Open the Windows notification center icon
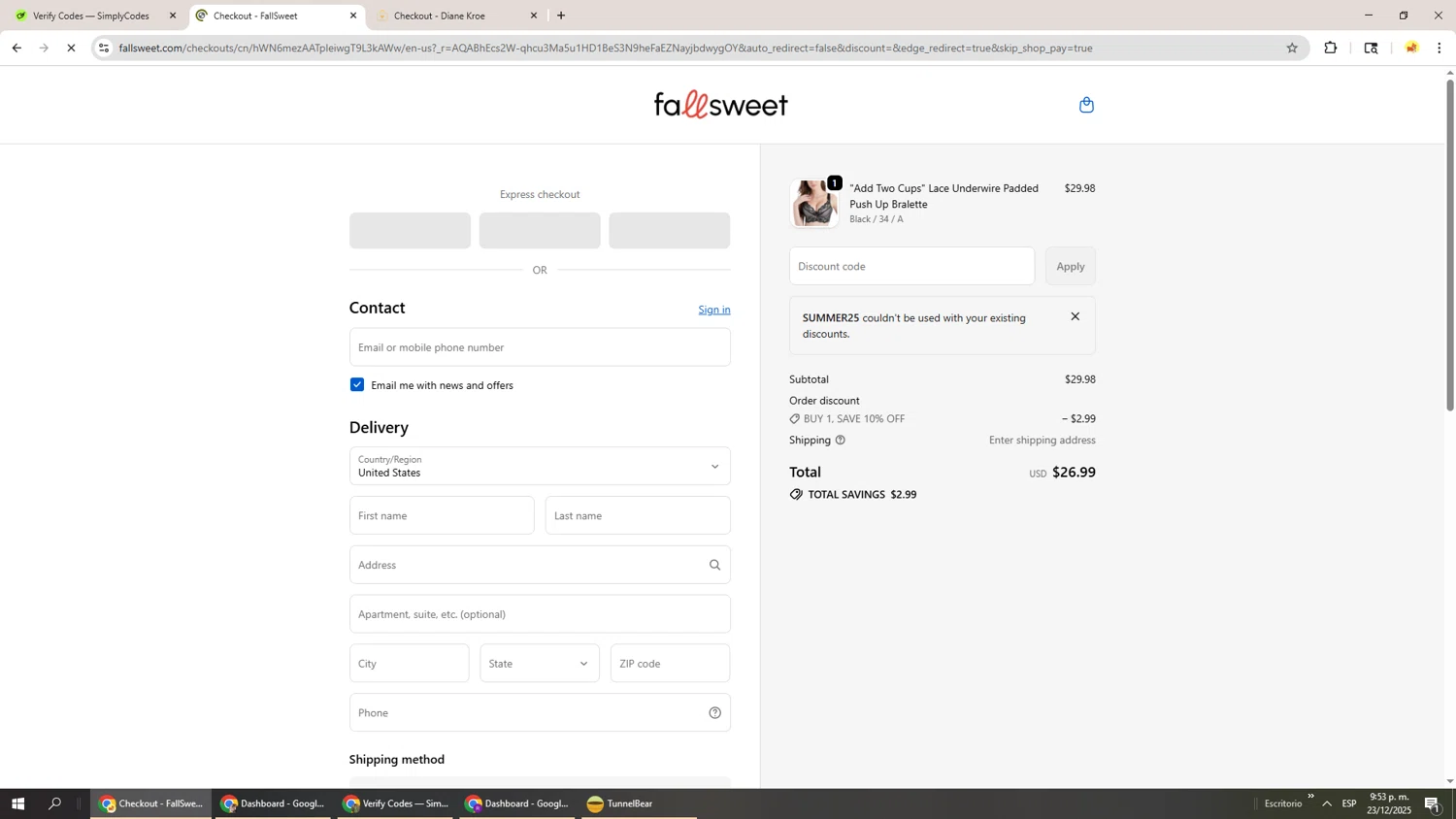Screen dimensions: 1456x819 coord(1432,803)
